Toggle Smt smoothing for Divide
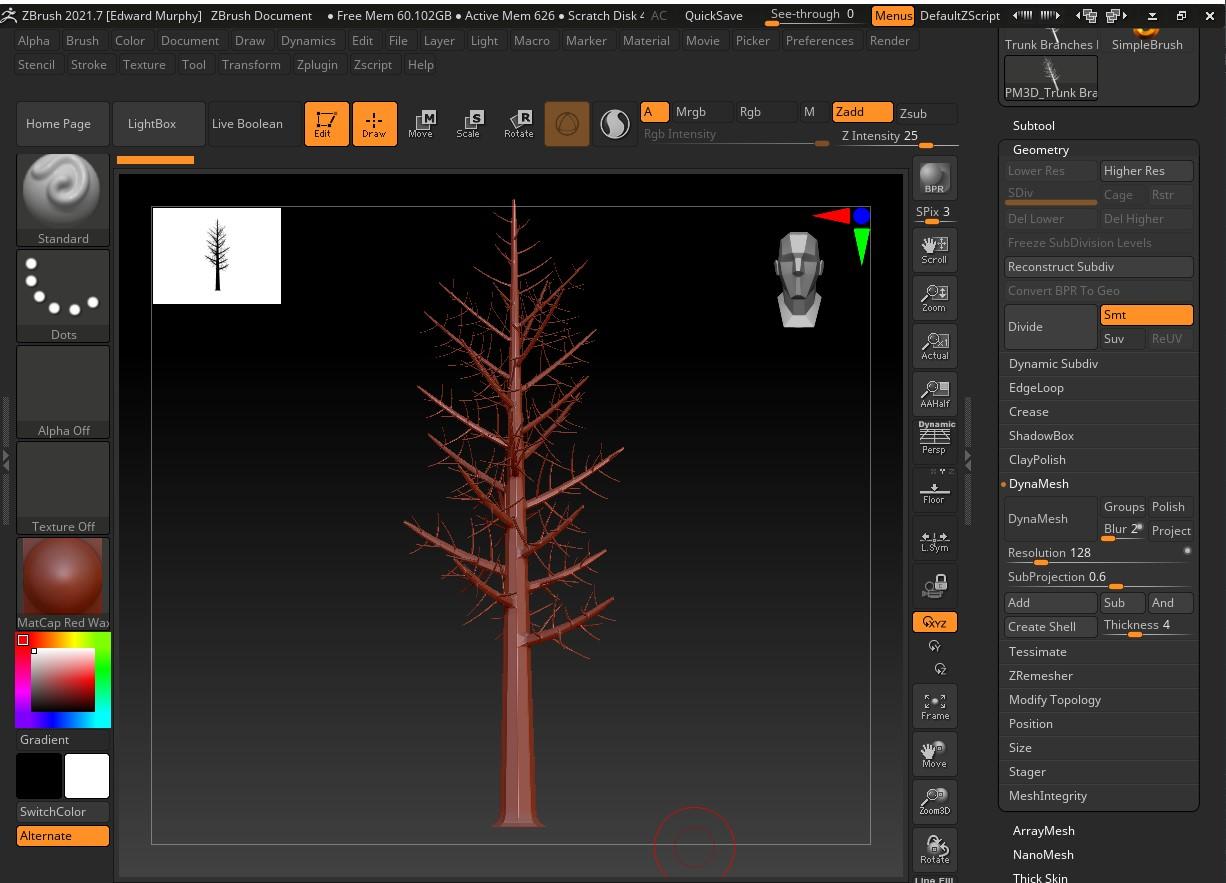 (x=1146, y=315)
